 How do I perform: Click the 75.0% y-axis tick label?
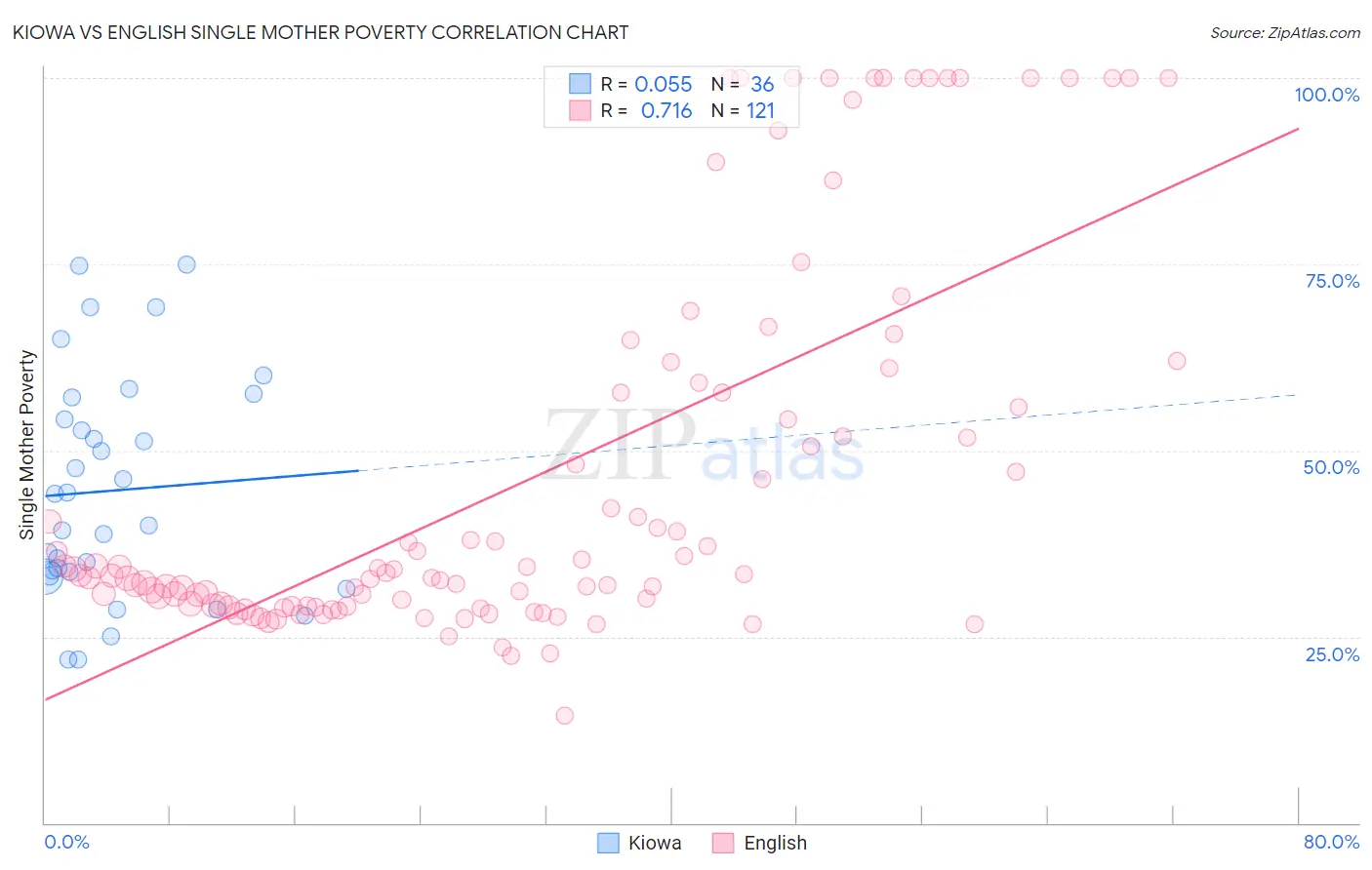(x=1332, y=281)
